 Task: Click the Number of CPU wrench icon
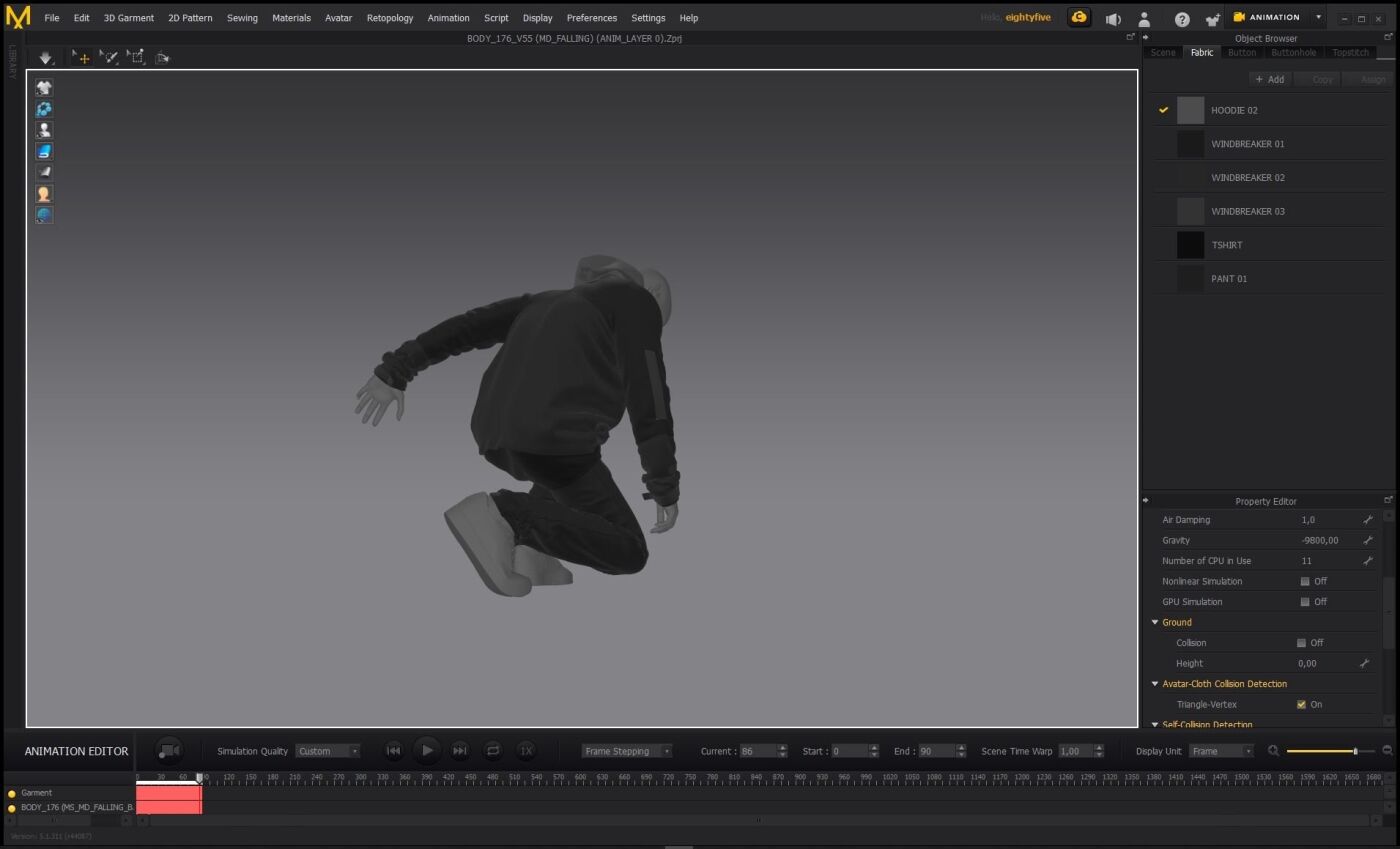[x=1368, y=561]
